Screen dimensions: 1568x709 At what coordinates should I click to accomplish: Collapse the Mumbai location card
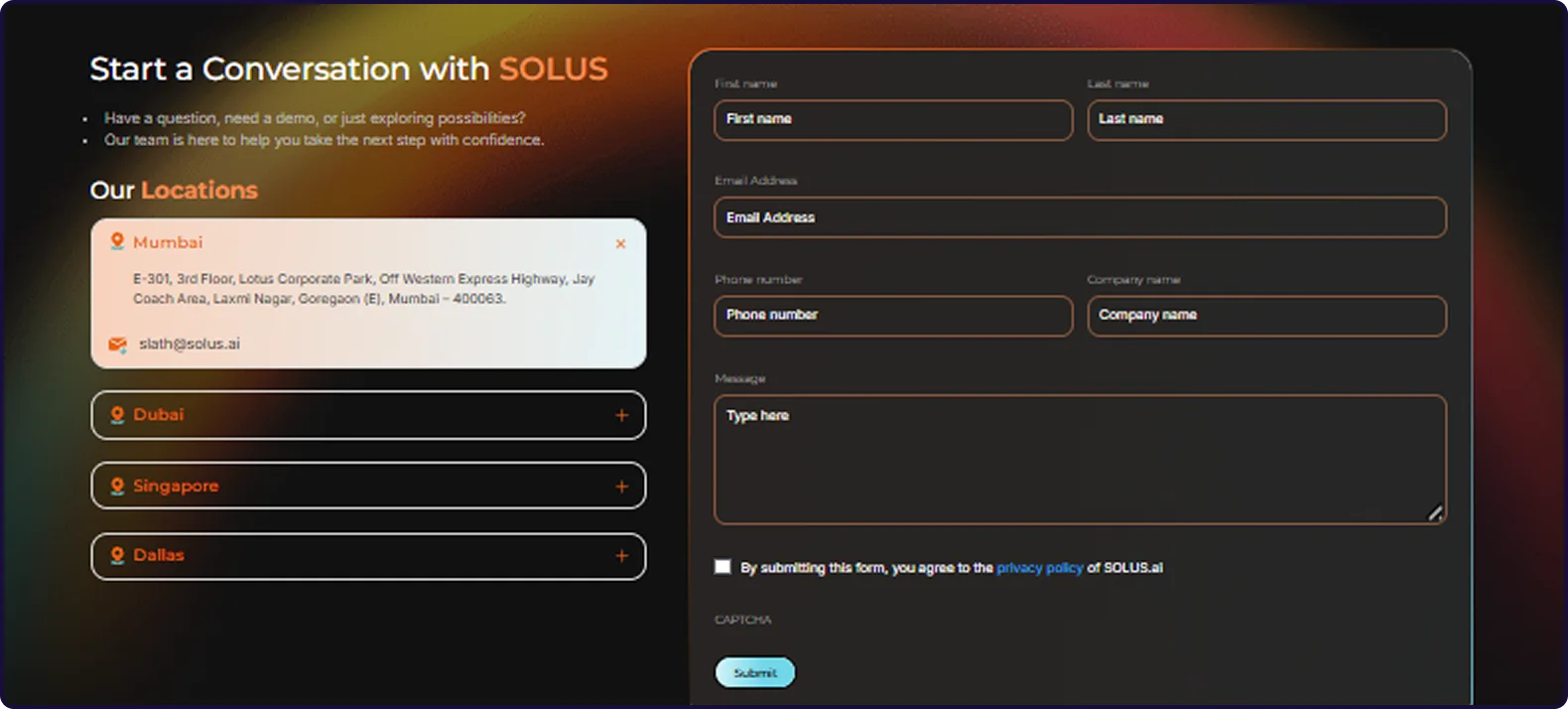[x=620, y=244]
